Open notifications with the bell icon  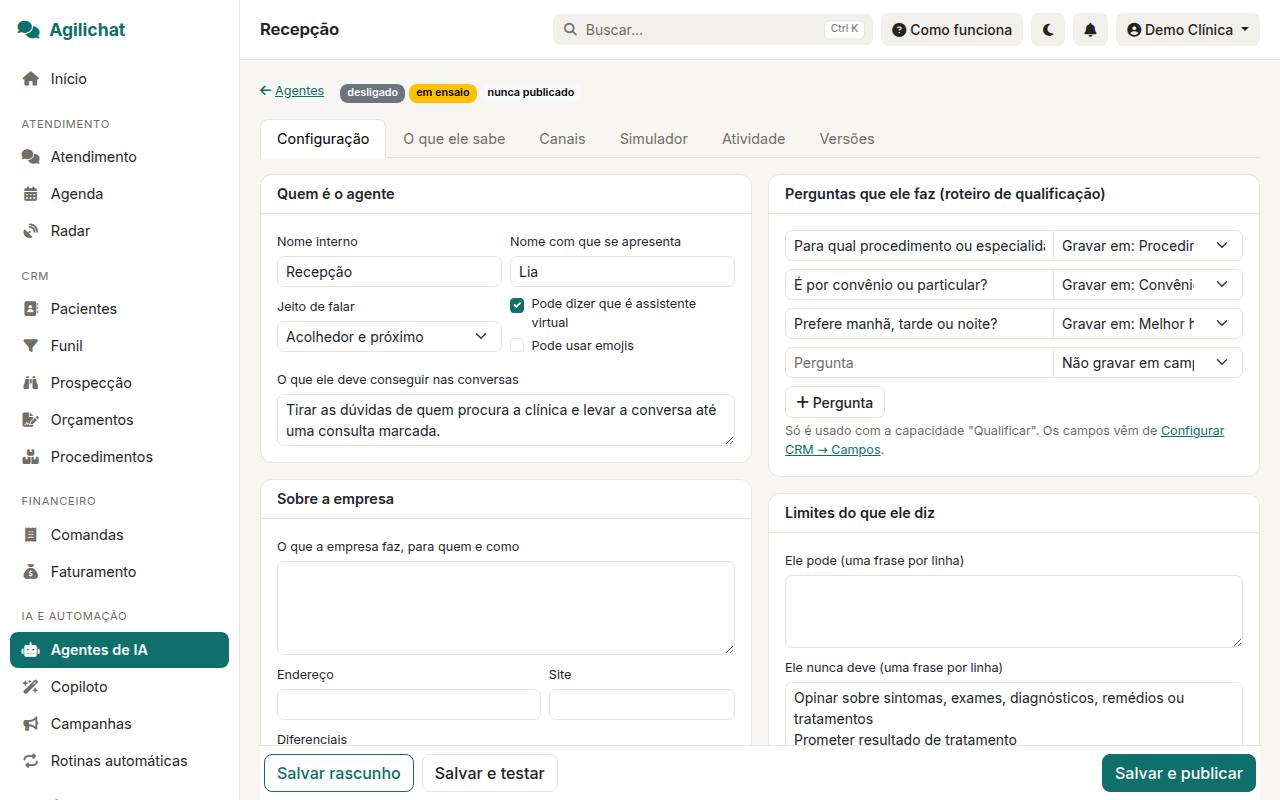pos(1090,30)
